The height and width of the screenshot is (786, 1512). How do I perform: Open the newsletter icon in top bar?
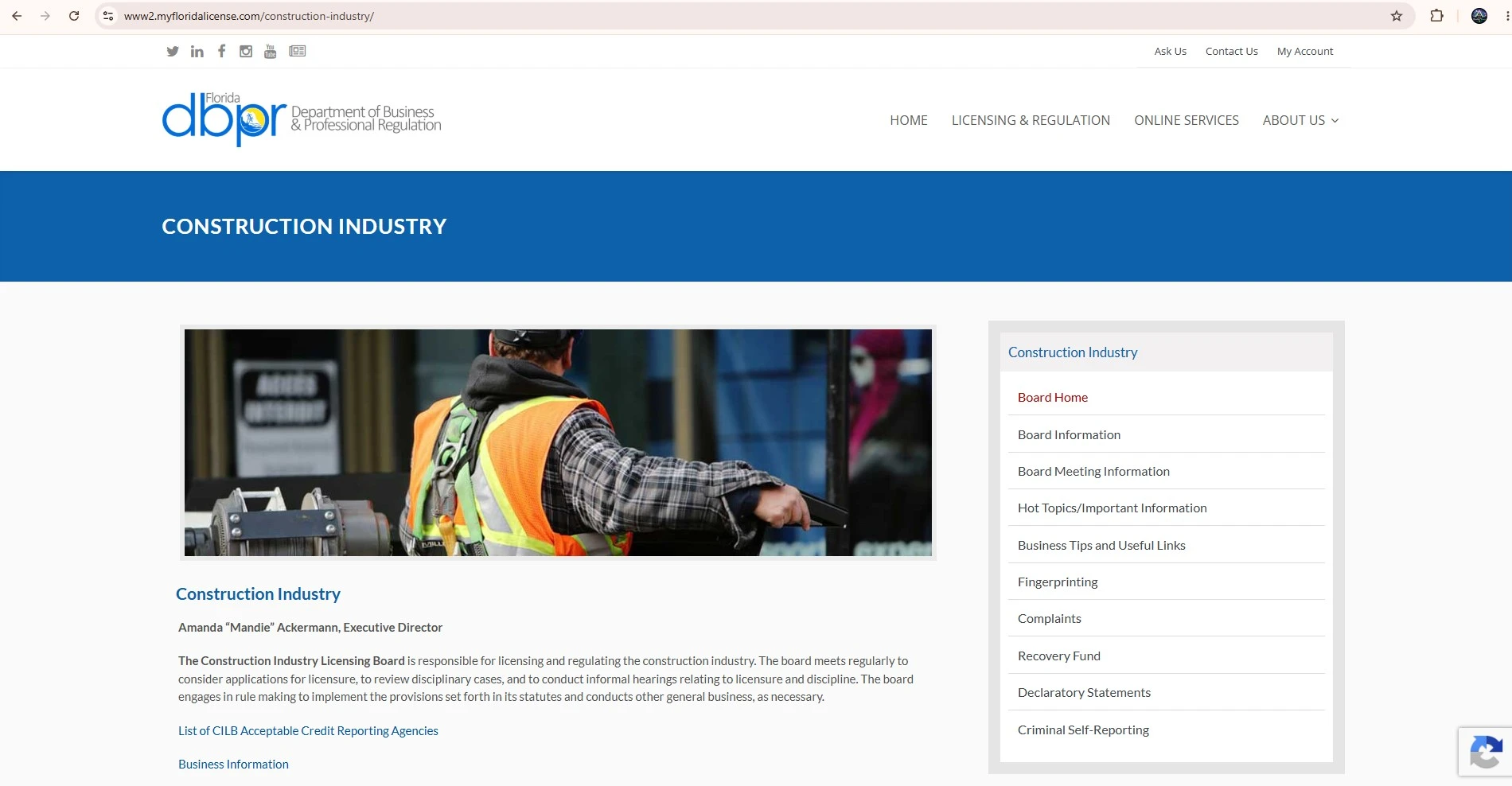[x=298, y=51]
